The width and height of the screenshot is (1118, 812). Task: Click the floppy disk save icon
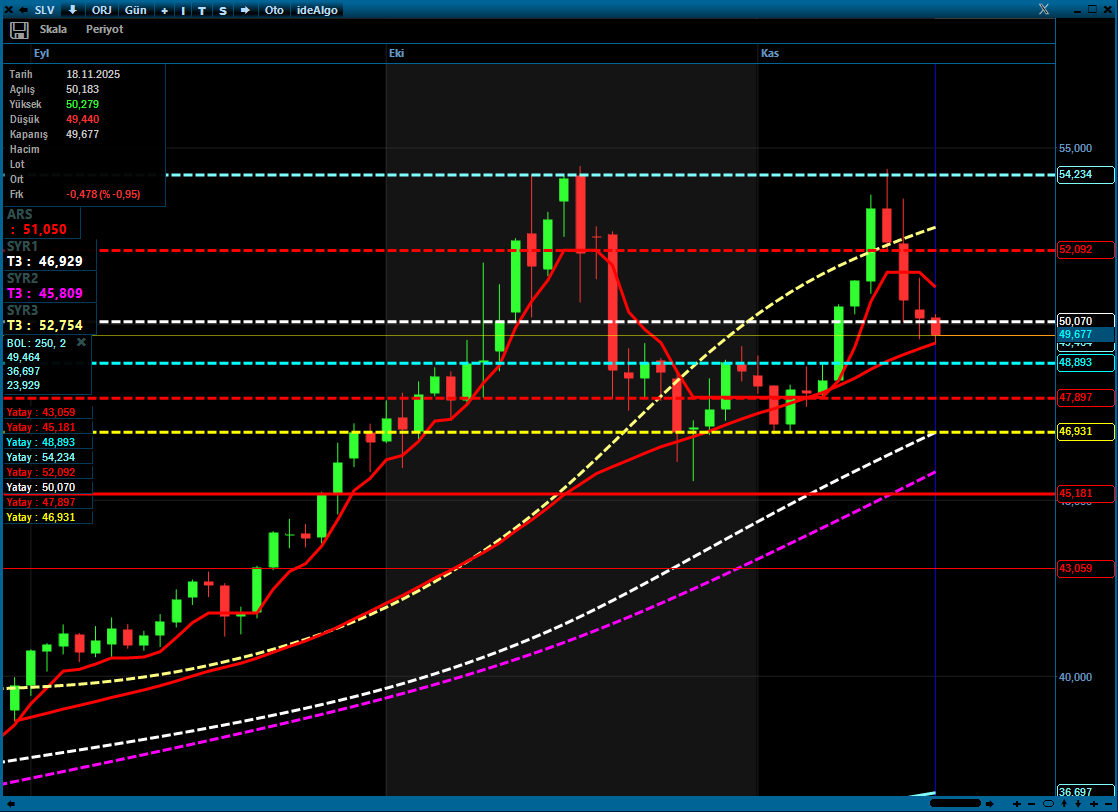pos(19,30)
